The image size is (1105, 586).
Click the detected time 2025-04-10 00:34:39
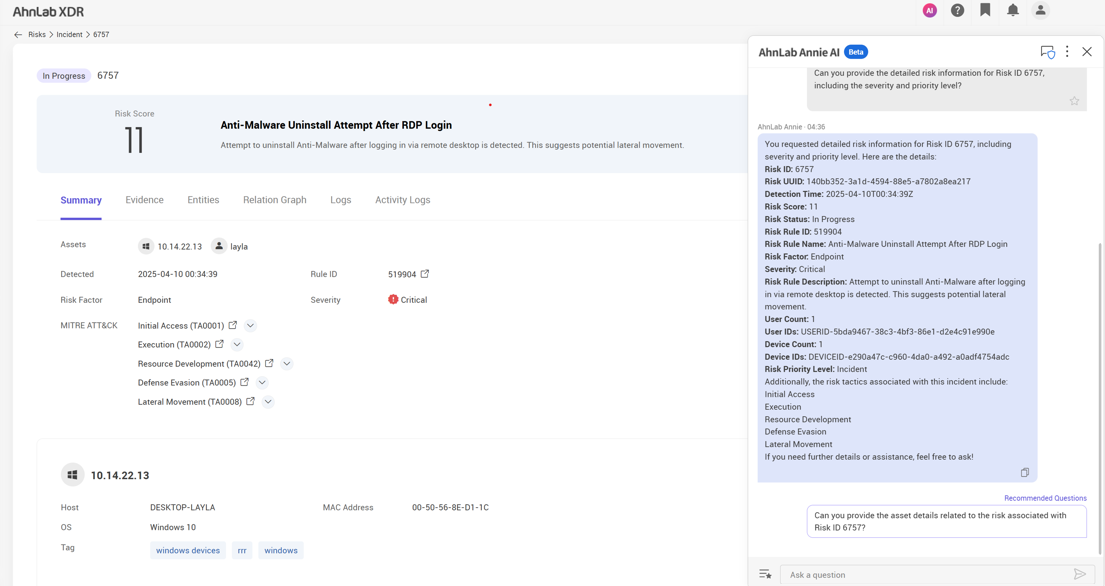pyautogui.click(x=178, y=274)
